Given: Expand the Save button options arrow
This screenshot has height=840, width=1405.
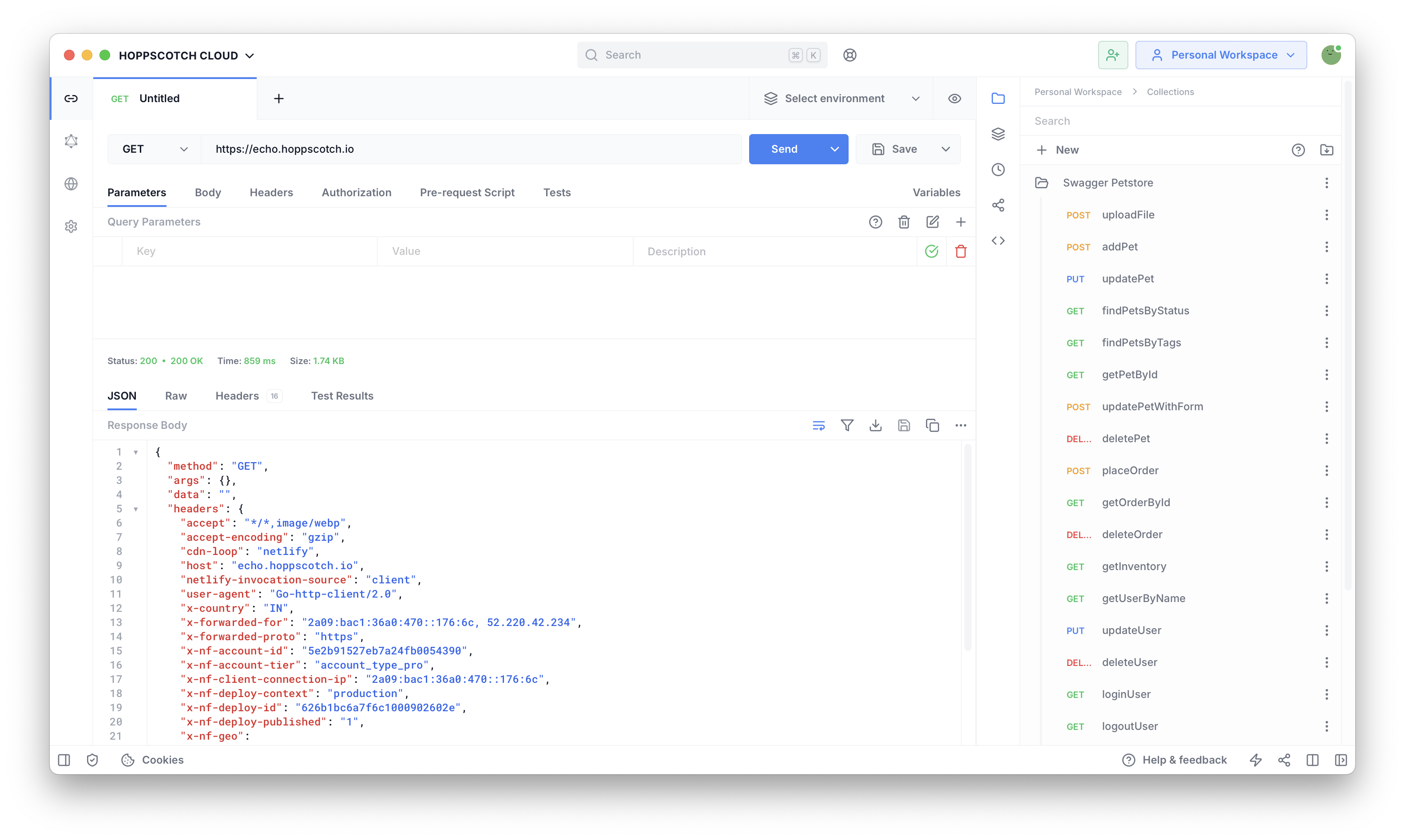Looking at the screenshot, I should click(945, 149).
